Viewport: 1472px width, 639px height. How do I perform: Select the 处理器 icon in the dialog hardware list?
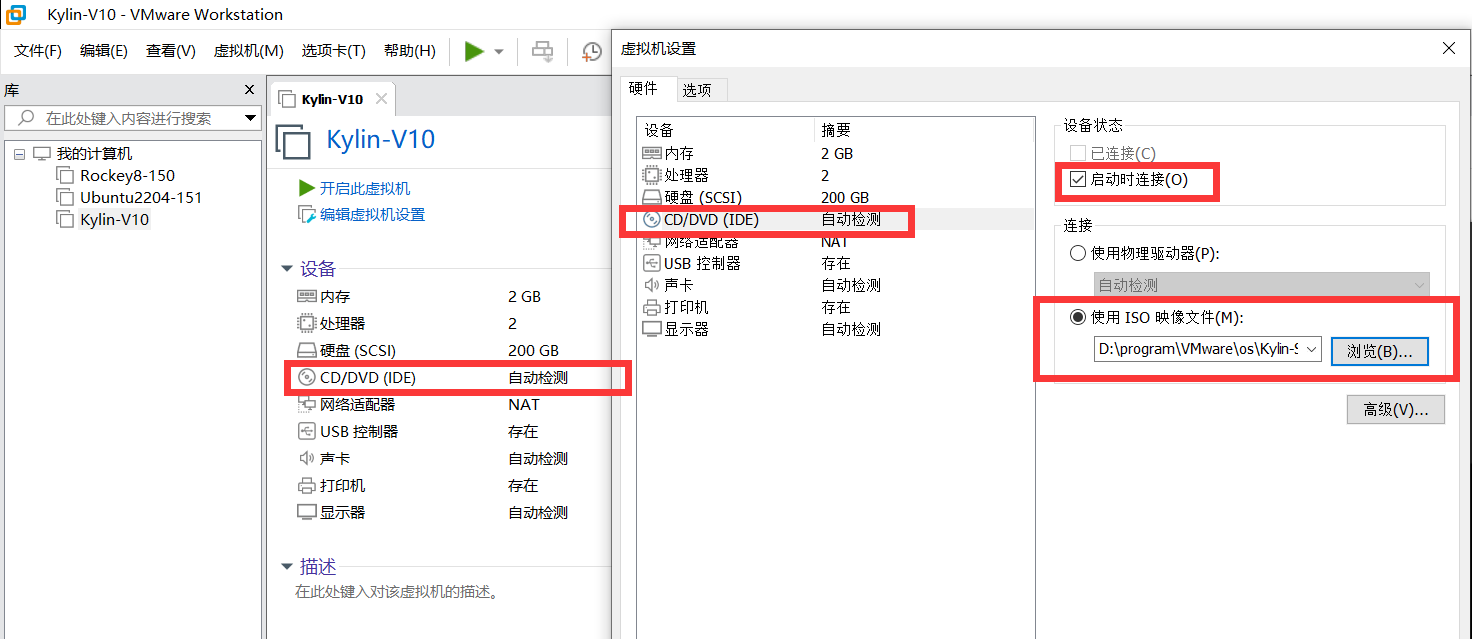click(652, 175)
